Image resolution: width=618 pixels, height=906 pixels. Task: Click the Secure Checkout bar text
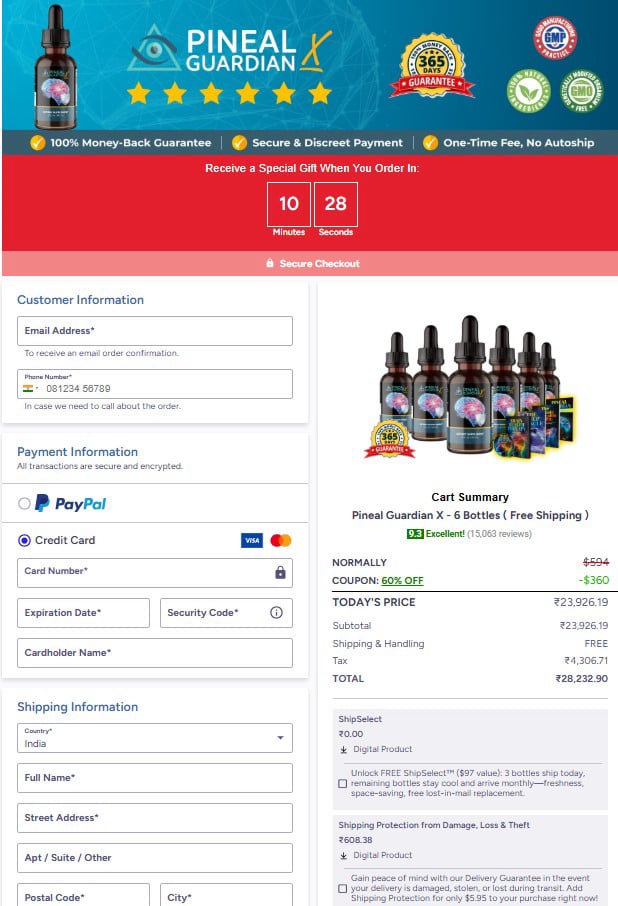(x=319, y=263)
